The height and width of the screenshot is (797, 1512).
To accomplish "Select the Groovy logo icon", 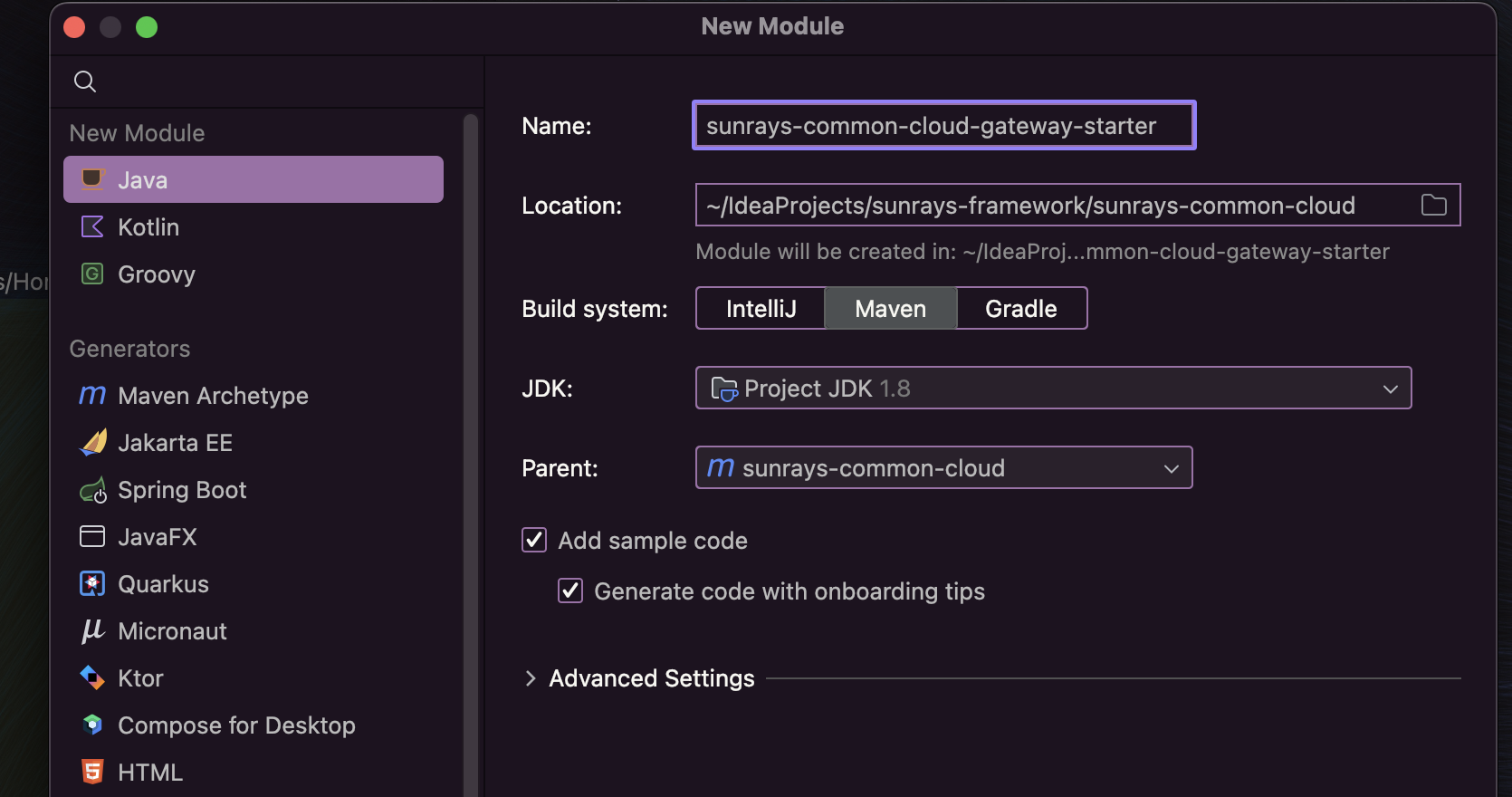I will coord(92,274).
